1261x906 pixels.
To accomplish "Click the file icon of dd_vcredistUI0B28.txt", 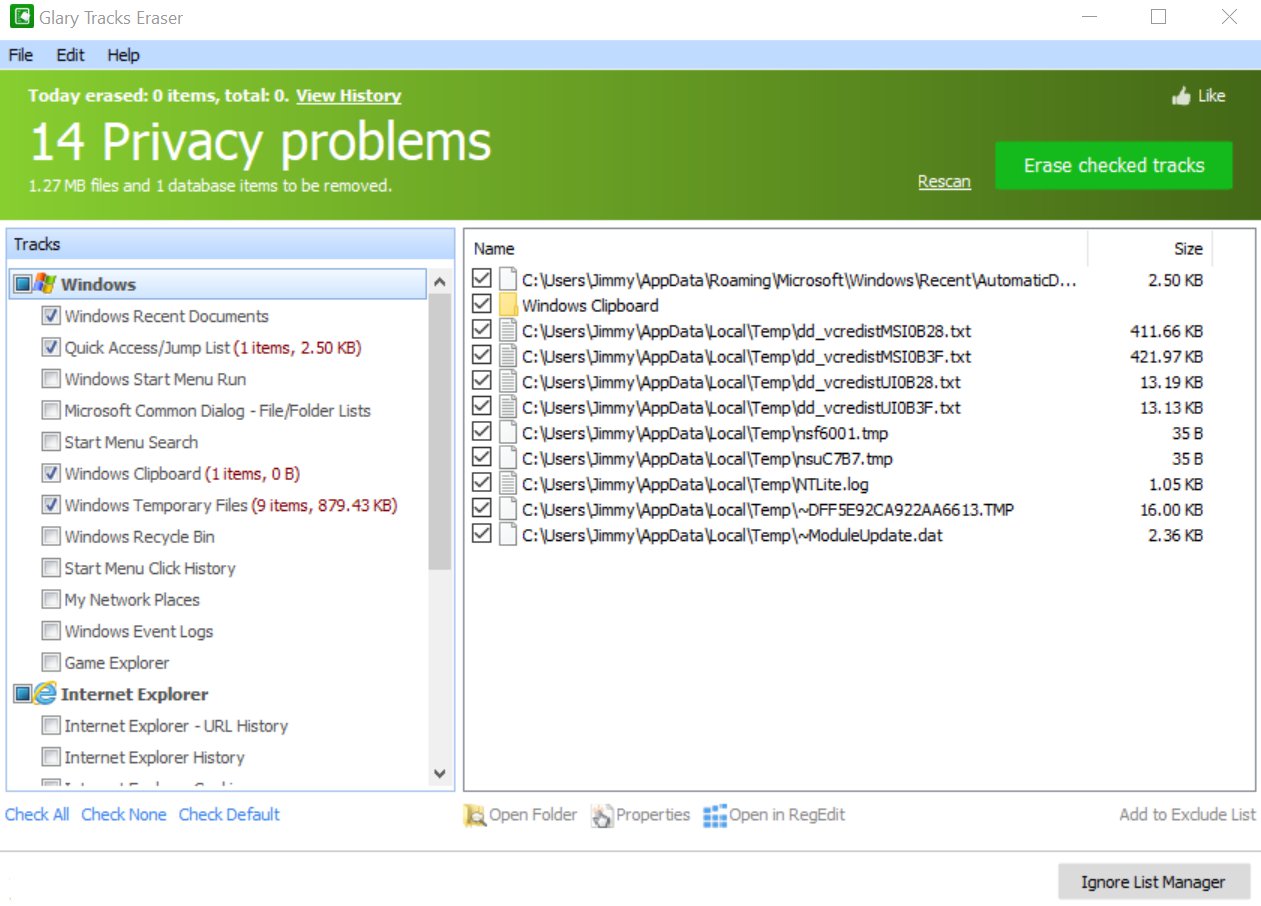I will coord(508,382).
